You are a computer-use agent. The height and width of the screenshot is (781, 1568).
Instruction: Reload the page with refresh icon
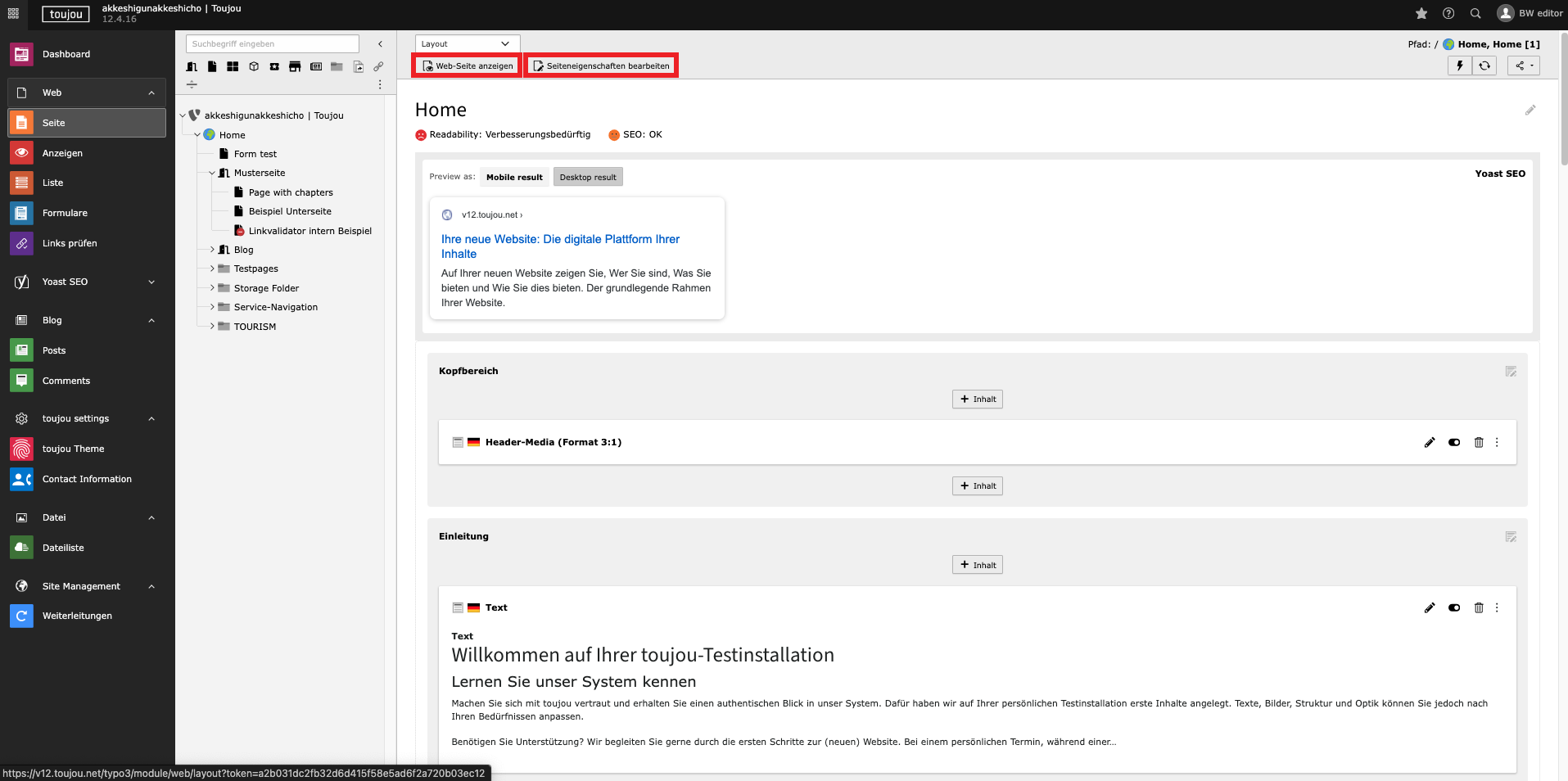coord(1484,65)
